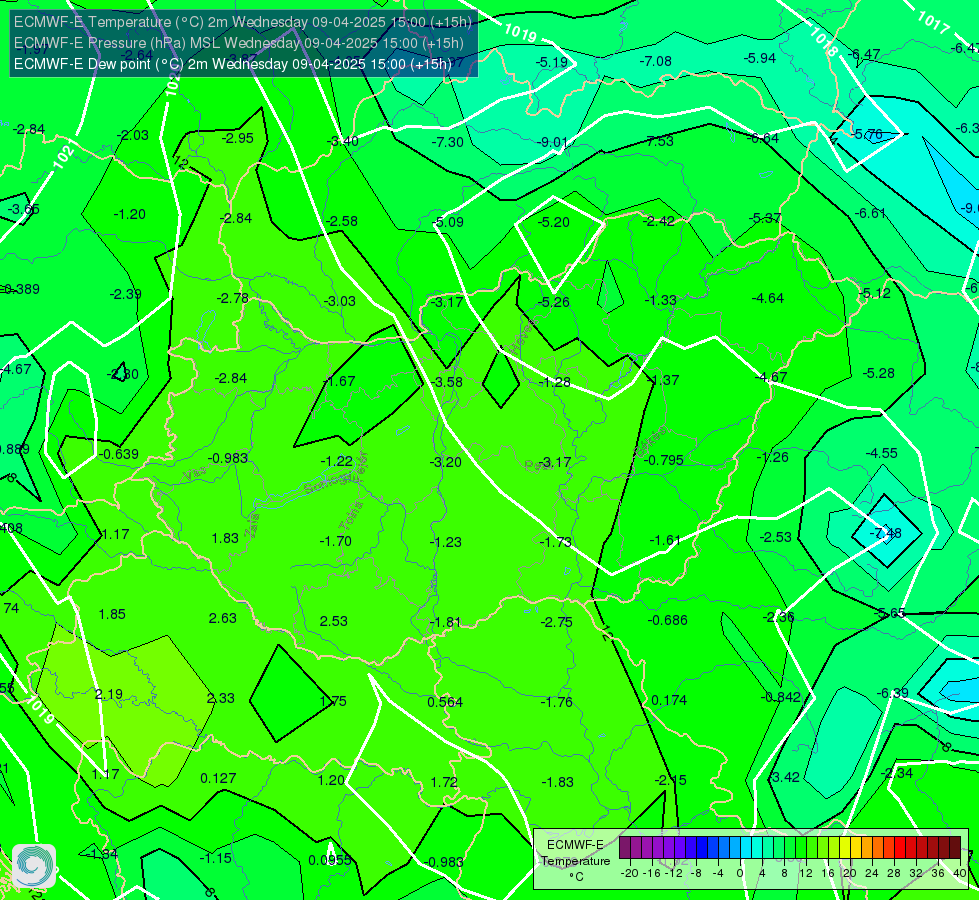Click the dew point value -1.61
This screenshot has width=979, height=900.
[x=665, y=540]
